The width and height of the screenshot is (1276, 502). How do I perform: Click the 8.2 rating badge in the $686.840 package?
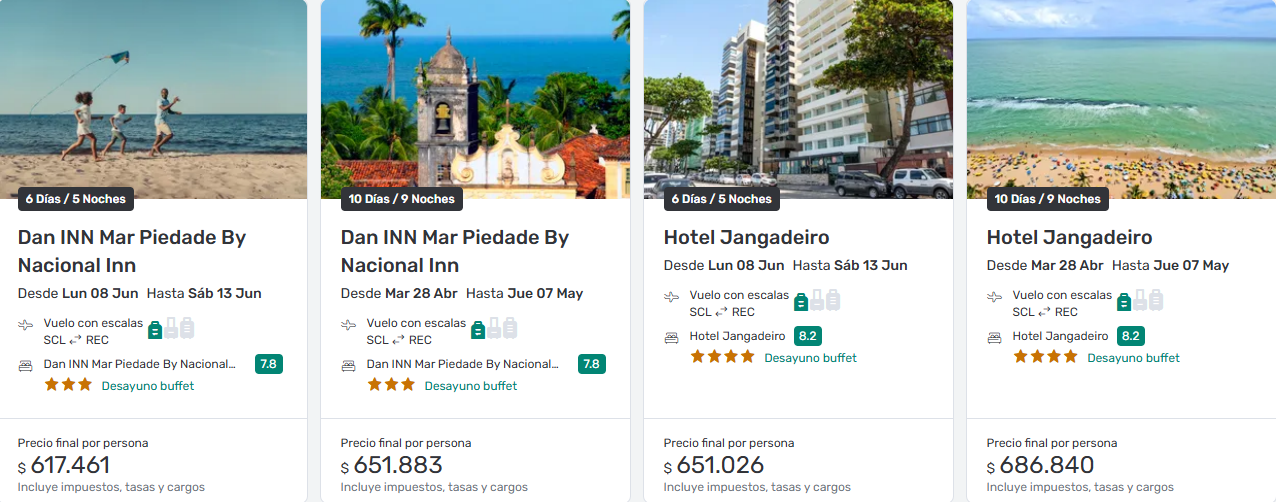1130,336
